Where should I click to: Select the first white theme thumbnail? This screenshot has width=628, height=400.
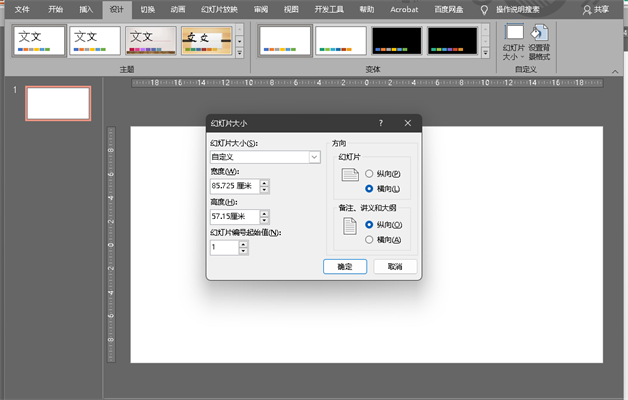(40, 41)
